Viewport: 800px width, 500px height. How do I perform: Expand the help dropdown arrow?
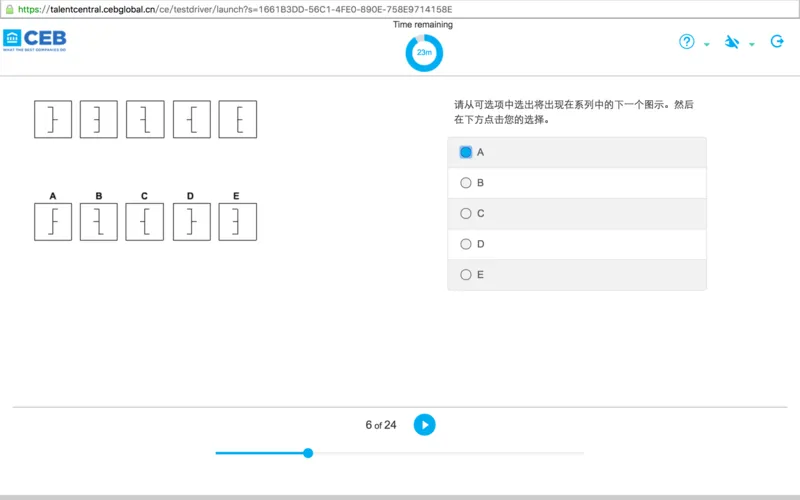707,44
